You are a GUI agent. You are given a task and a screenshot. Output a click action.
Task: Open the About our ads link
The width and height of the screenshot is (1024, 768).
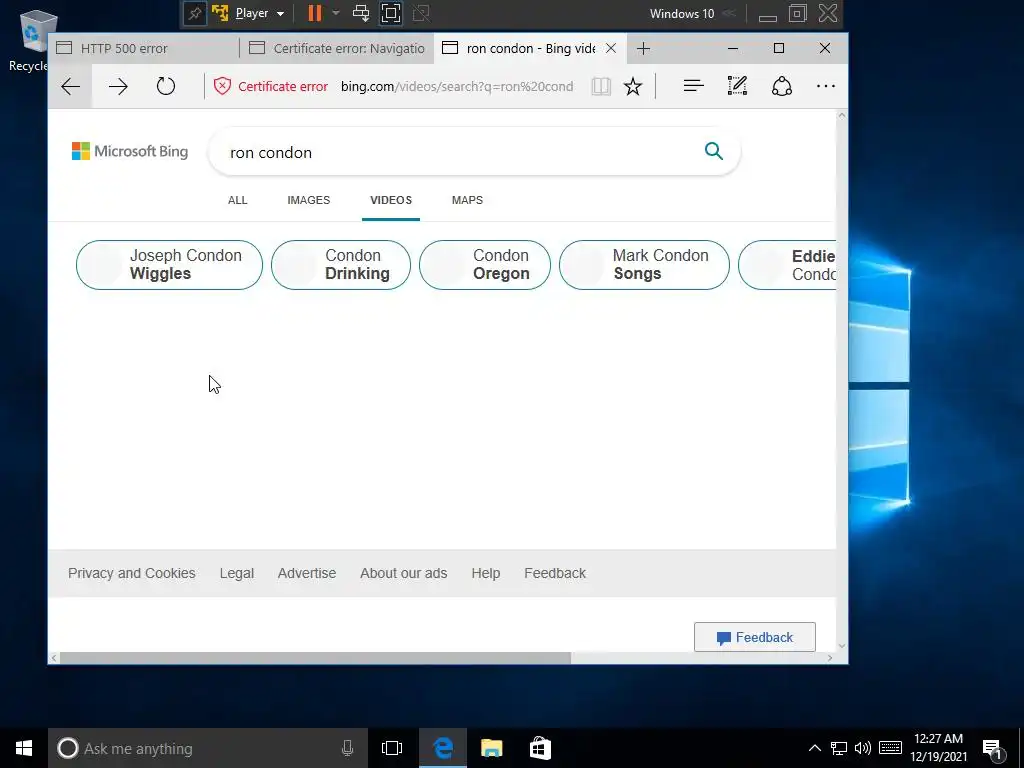point(404,573)
